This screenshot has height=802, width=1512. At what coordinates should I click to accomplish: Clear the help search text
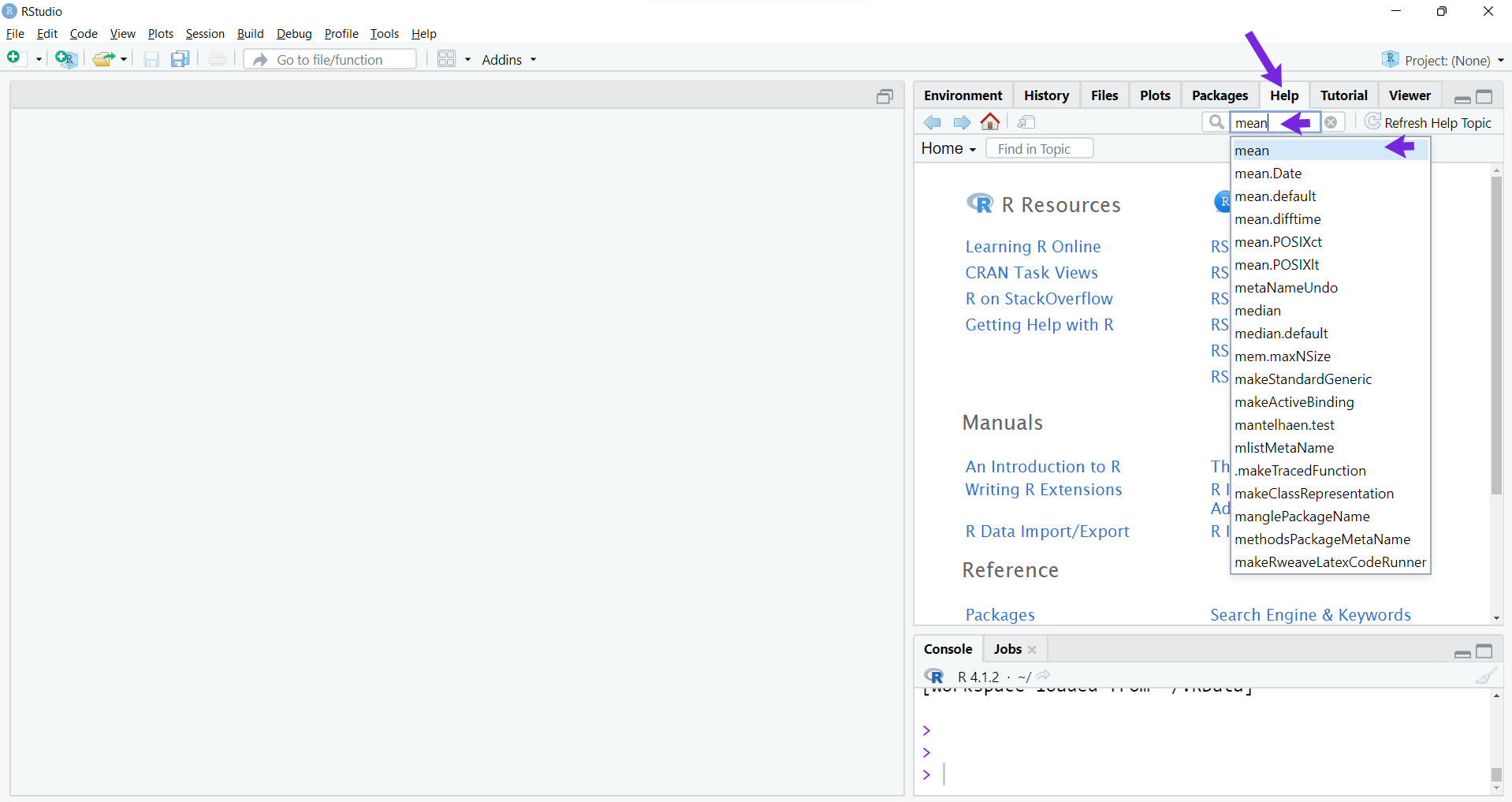point(1331,122)
